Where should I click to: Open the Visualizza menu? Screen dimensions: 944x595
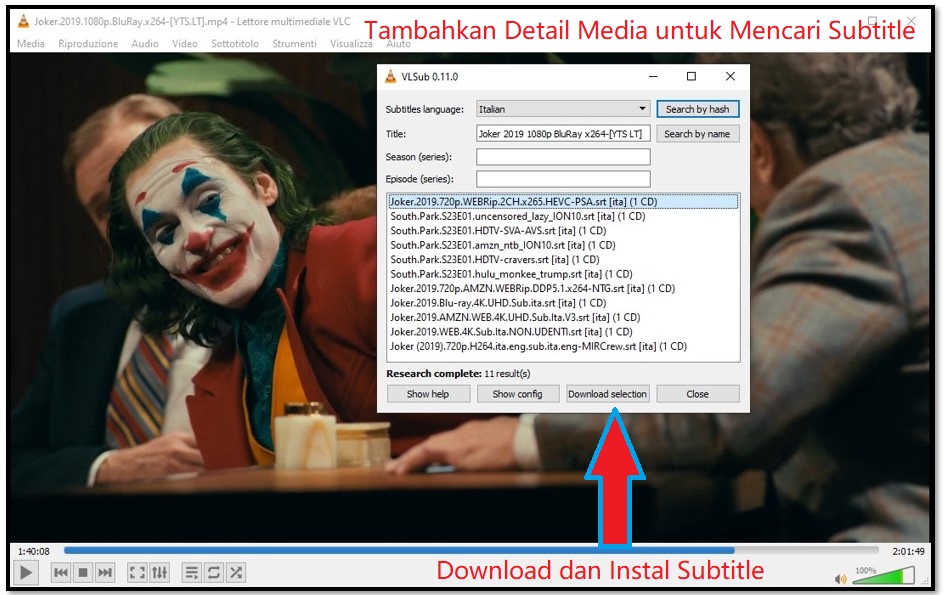point(351,43)
